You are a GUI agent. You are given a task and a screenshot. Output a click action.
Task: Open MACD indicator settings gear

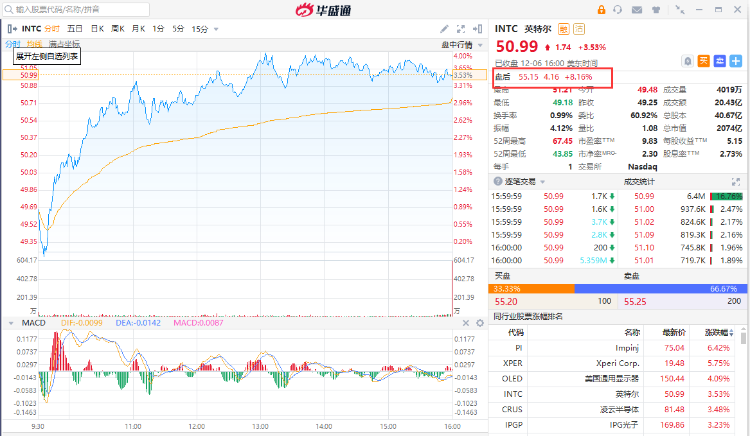coord(480,323)
